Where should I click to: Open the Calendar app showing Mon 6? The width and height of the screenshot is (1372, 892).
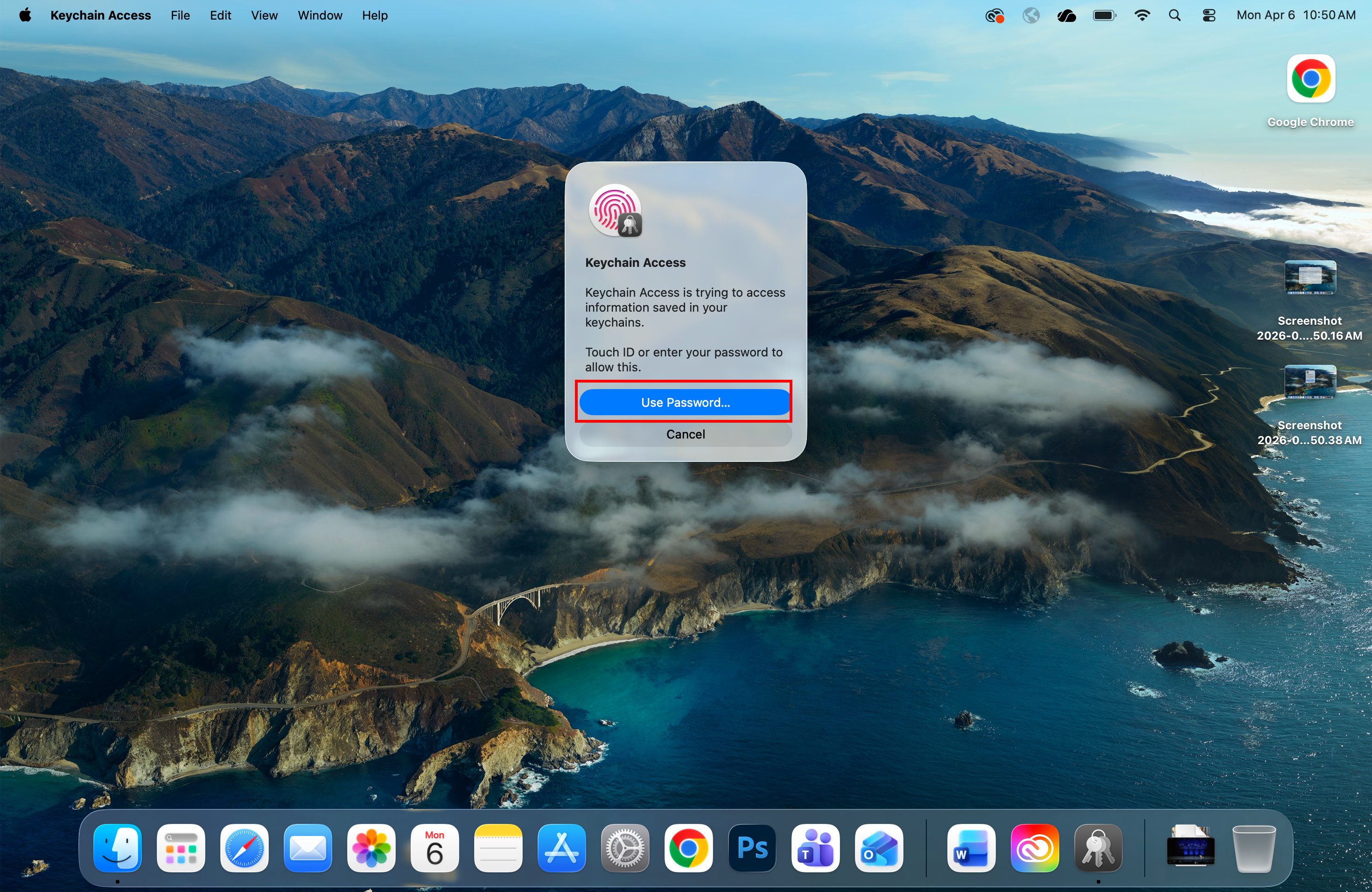click(x=434, y=849)
